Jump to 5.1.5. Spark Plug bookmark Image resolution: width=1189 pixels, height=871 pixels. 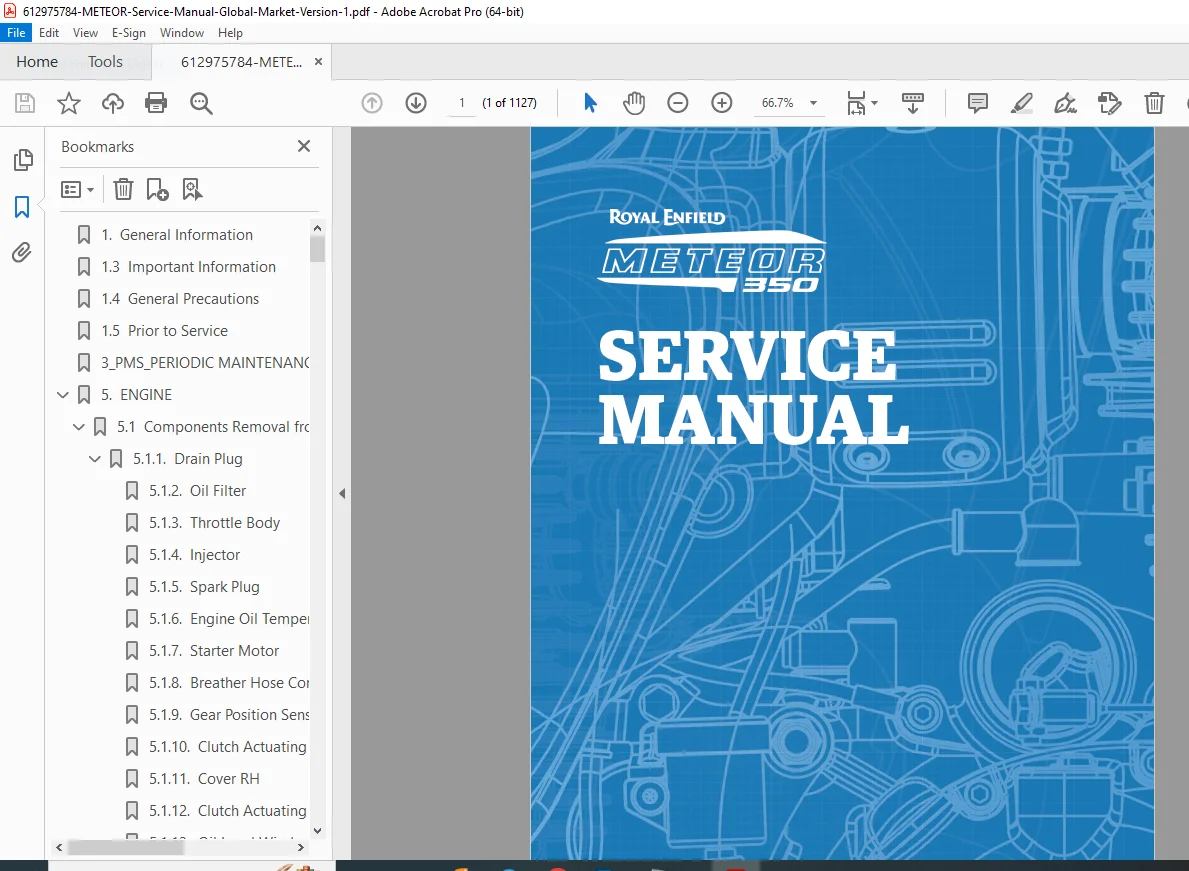(204, 587)
